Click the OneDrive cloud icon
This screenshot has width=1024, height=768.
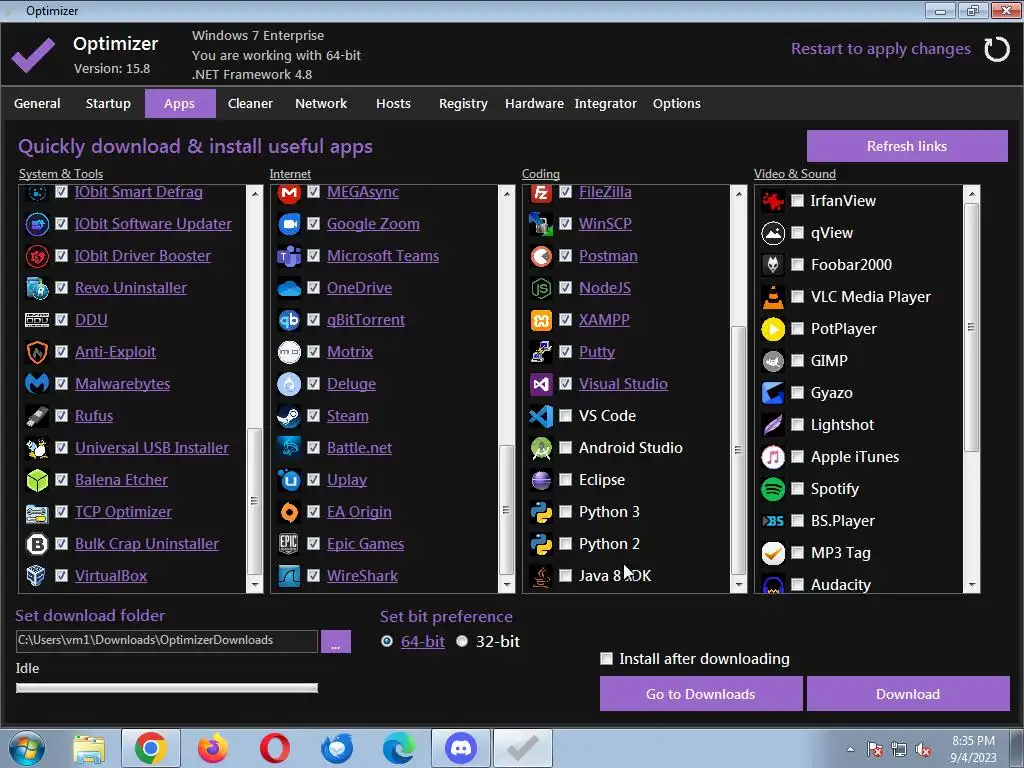(289, 288)
